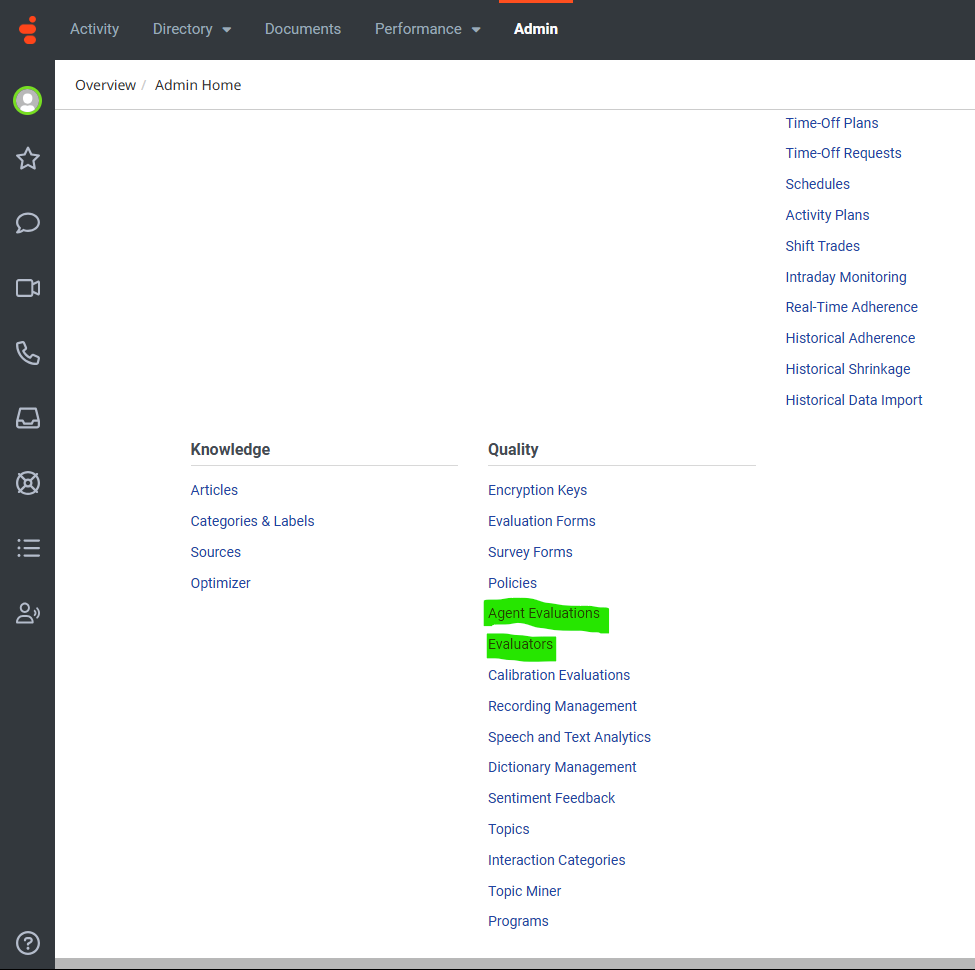
Task: Open Evaluation Forms link
Action: (542, 522)
